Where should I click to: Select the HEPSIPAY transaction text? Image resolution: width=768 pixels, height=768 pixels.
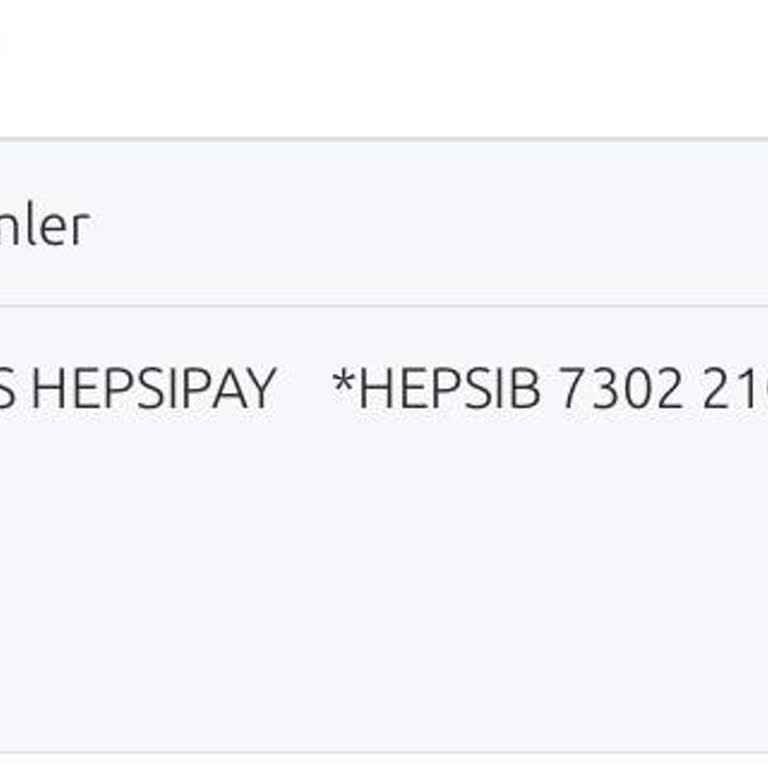[x=152, y=389]
